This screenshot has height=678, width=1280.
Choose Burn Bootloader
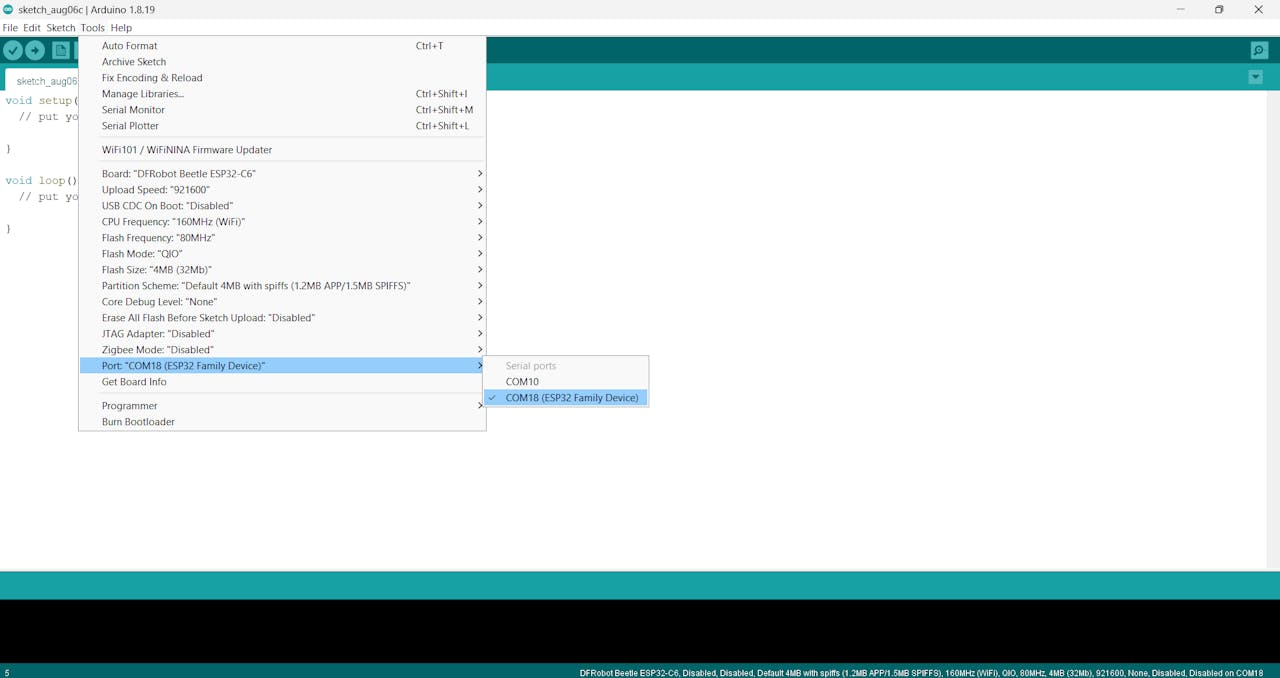click(x=282, y=422)
